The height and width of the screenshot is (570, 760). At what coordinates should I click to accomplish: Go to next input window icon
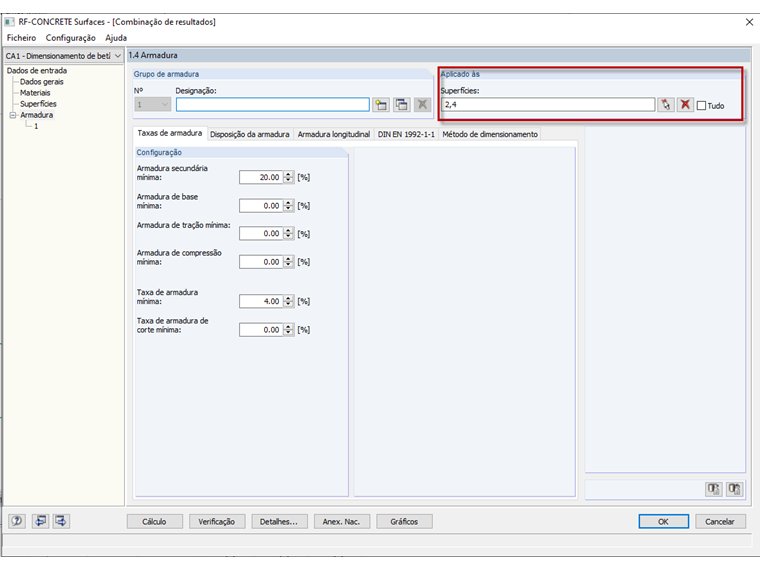click(x=61, y=521)
